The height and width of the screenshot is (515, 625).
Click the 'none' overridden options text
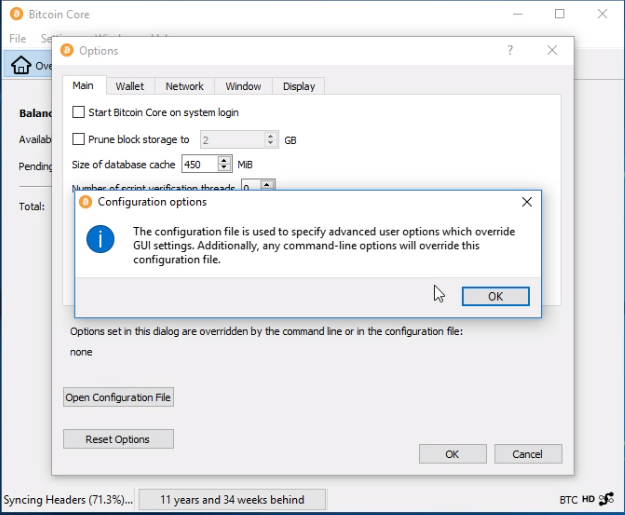[x=81, y=352]
